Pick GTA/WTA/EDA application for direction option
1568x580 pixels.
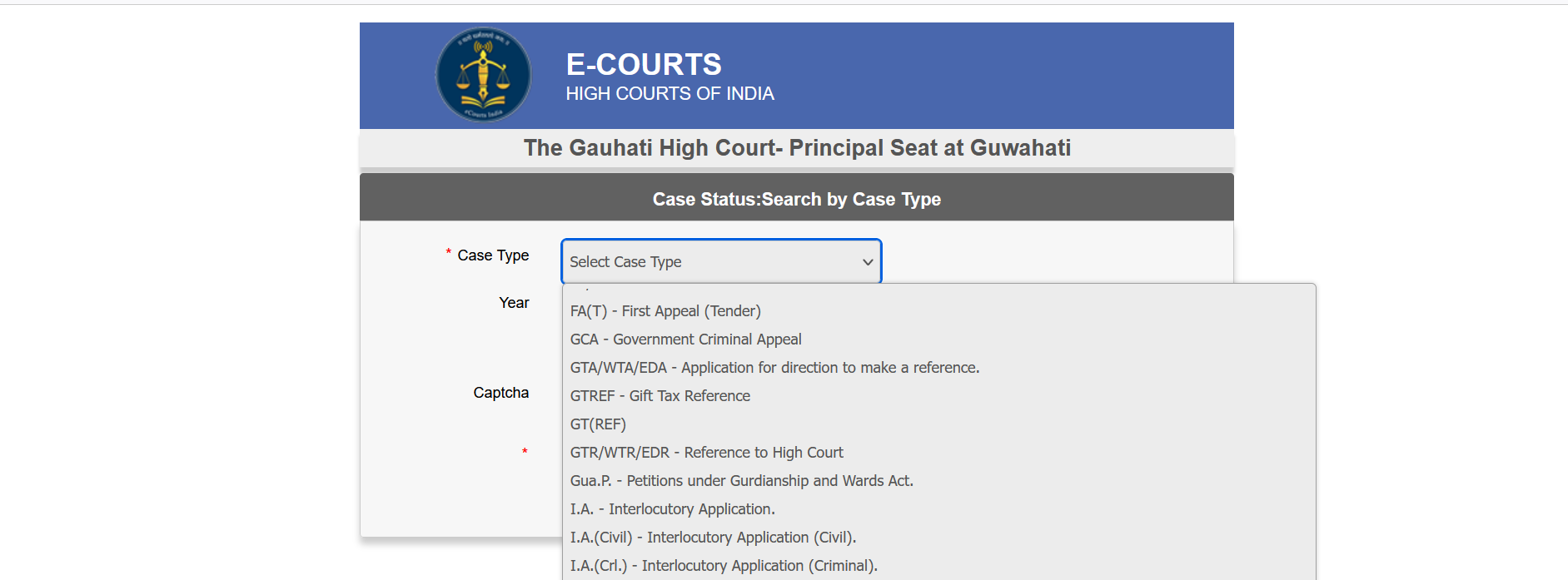click(774, 368)
